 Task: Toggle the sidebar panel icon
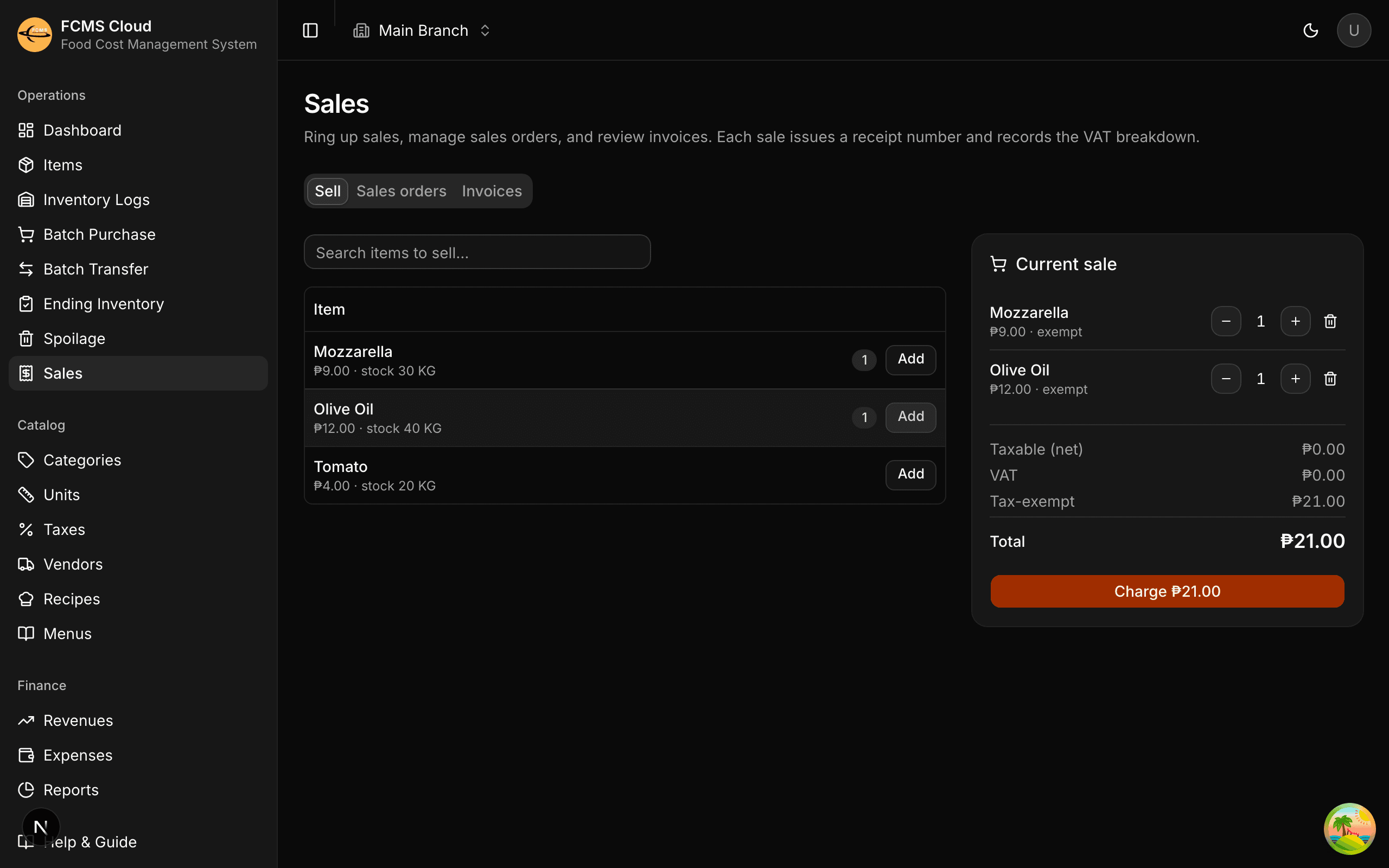click(310, 30)
